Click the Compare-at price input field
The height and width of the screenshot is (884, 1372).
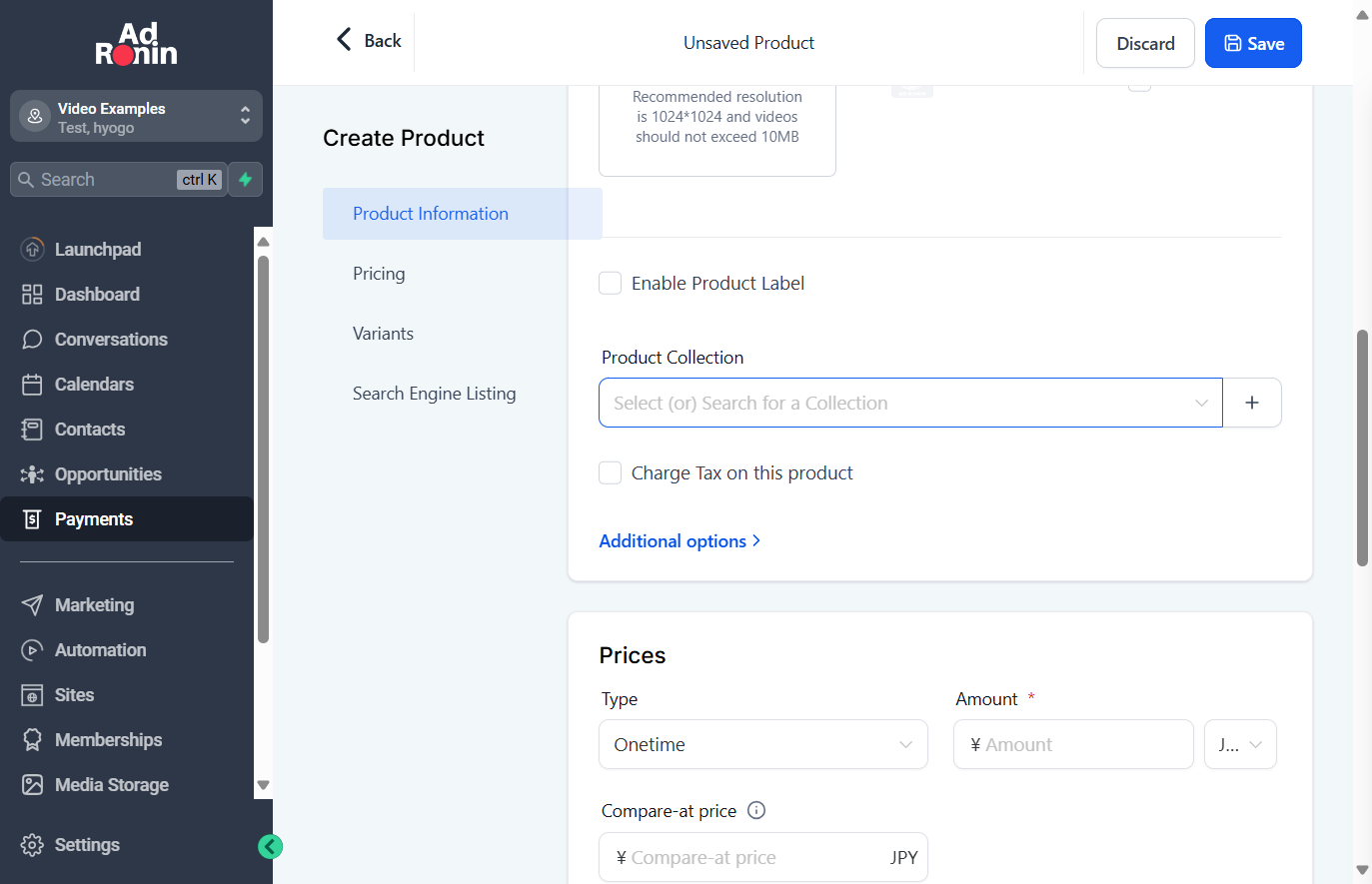pos(762,857)
